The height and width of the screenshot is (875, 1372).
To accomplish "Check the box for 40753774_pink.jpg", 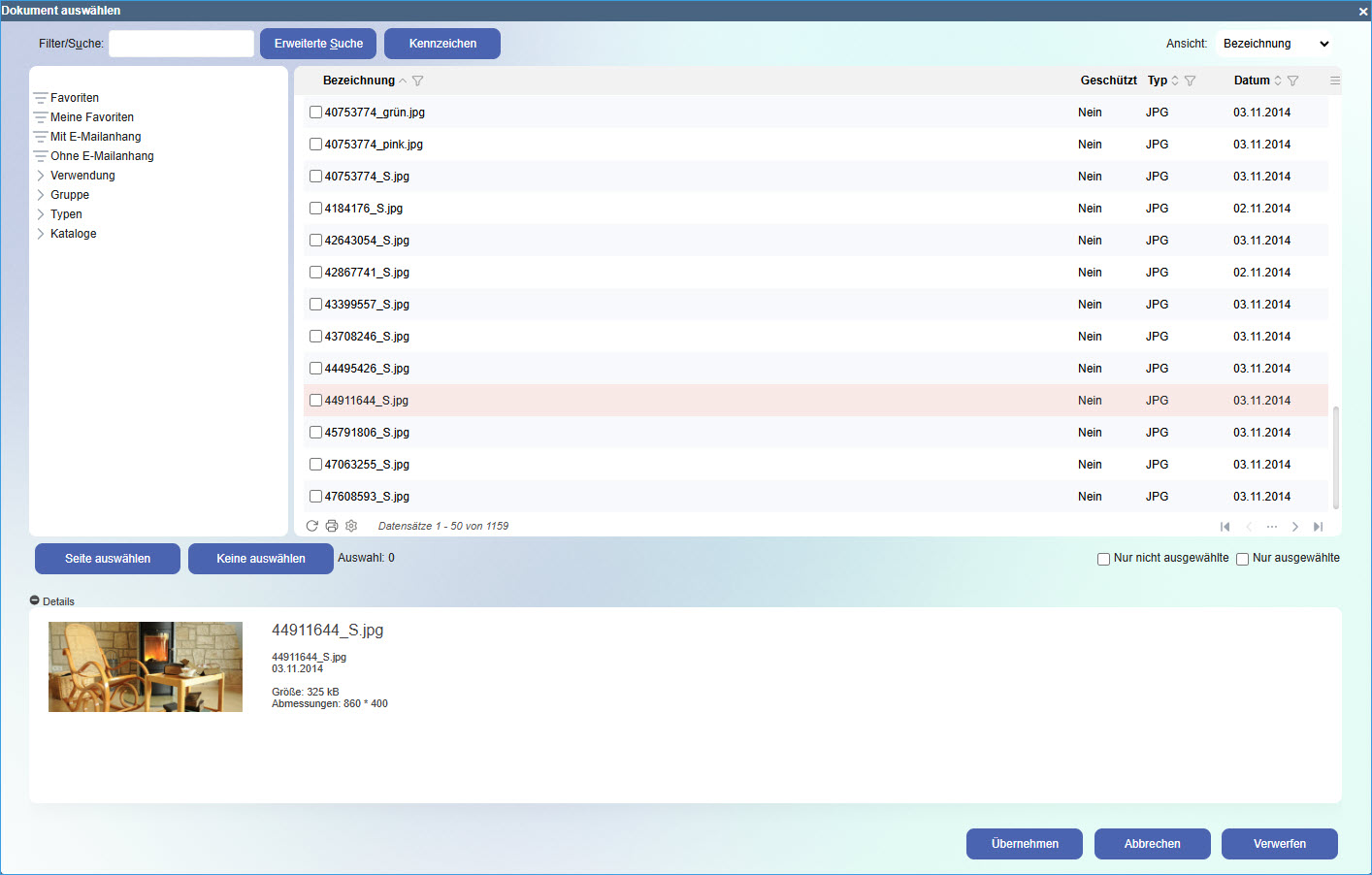I will (x=315, y=145).
